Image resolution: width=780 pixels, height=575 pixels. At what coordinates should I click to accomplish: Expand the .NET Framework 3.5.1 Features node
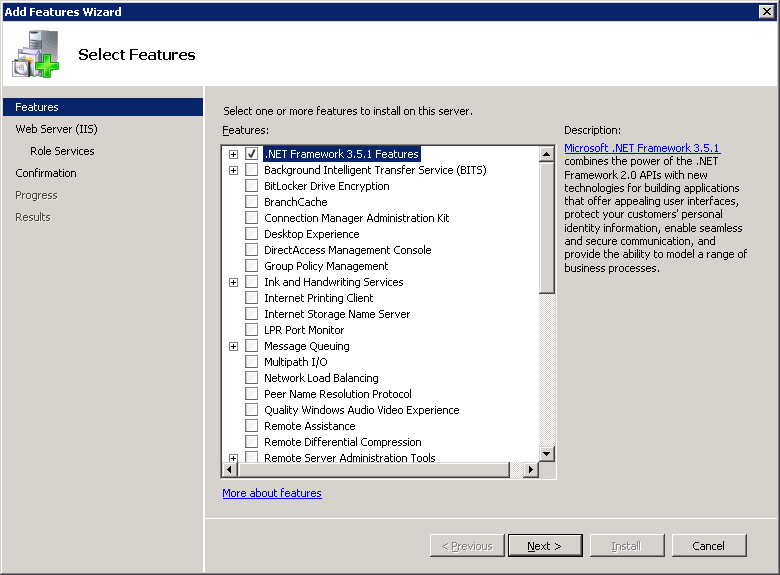233,154
